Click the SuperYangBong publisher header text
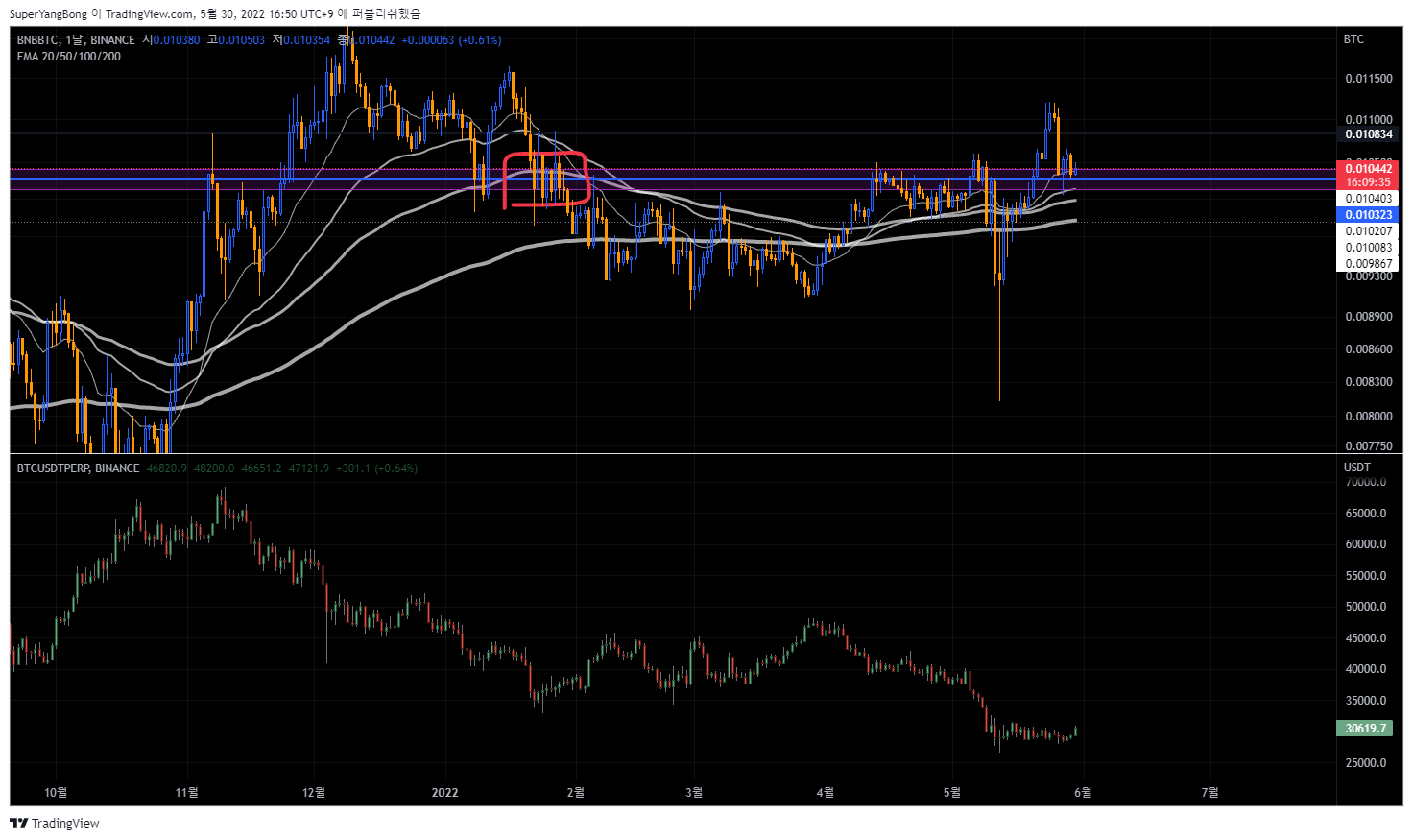The width and height of the screenshot is (1413, 840). [48, 14]
